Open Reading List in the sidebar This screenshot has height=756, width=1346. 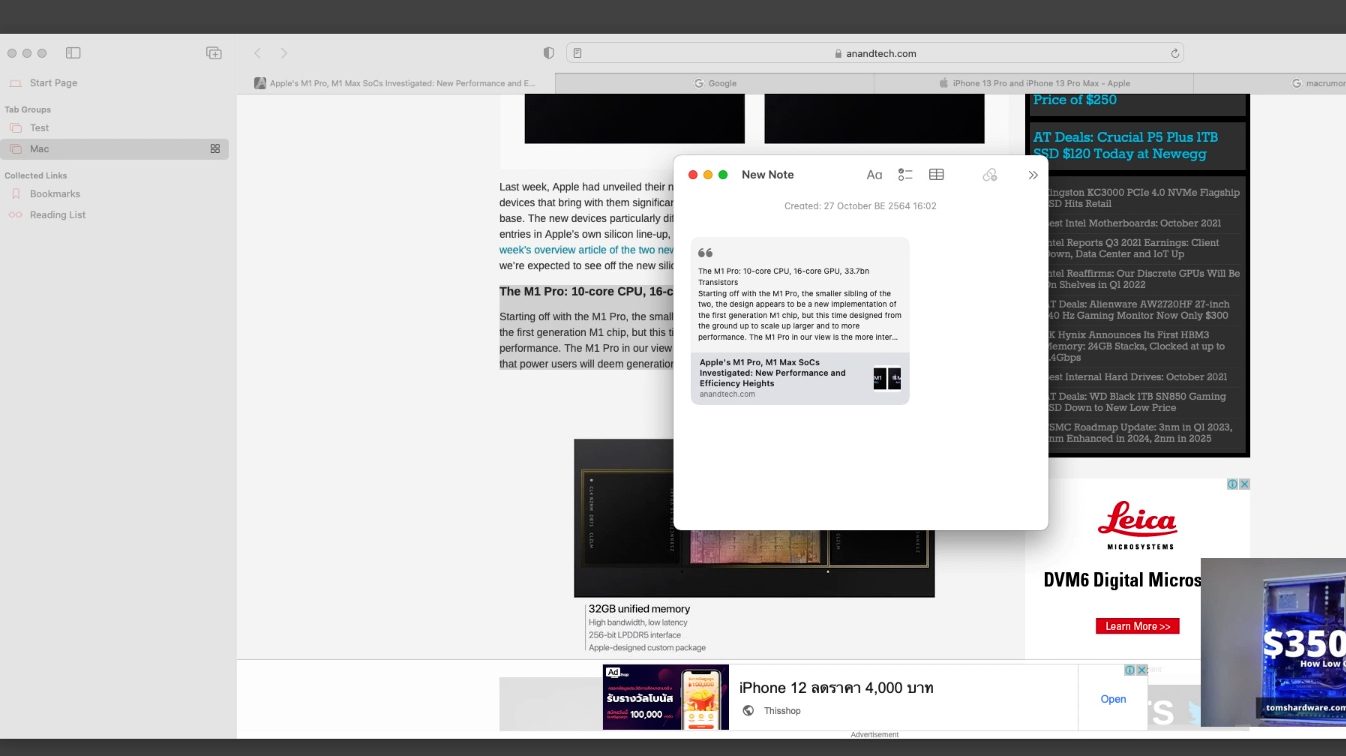pos(57,215)
